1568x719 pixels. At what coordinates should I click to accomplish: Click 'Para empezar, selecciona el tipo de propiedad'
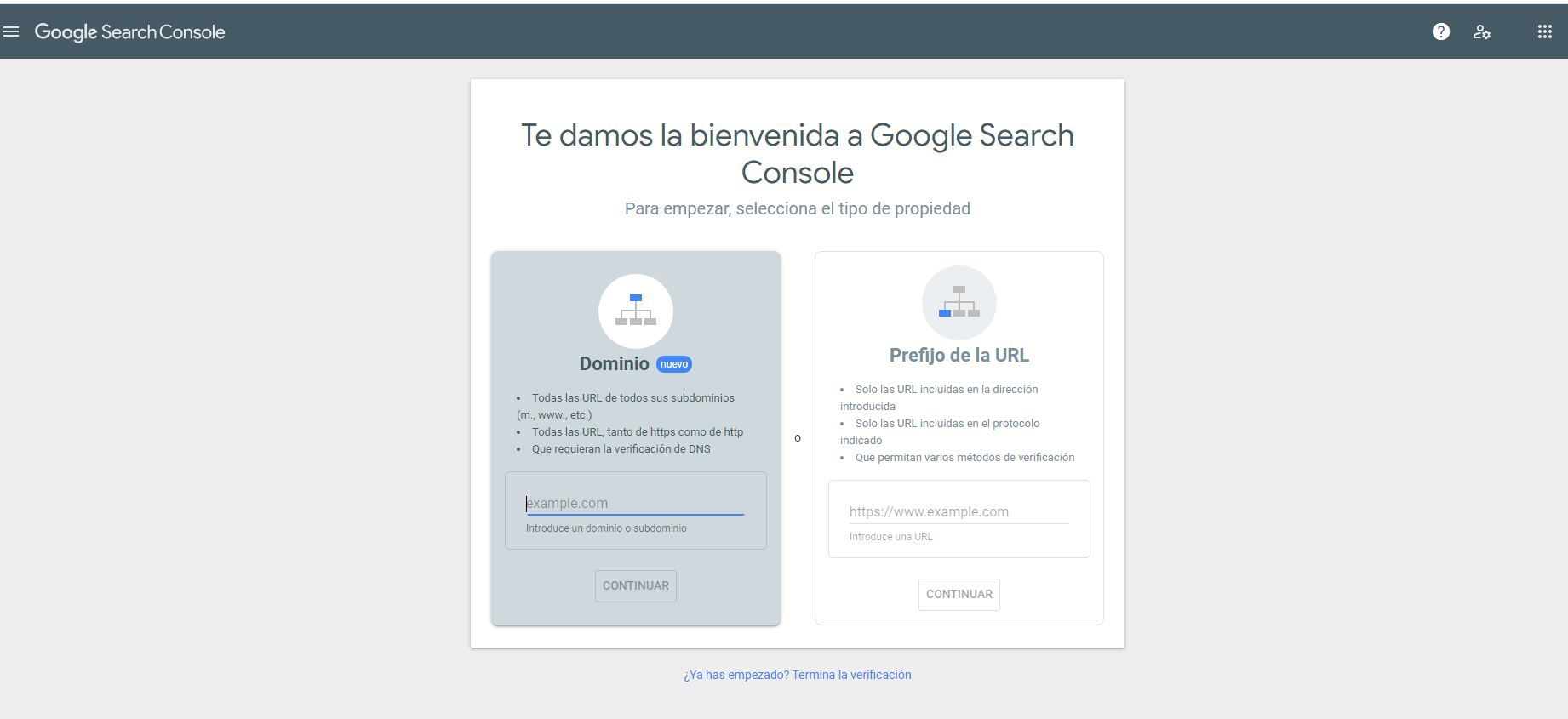point(798,208)
